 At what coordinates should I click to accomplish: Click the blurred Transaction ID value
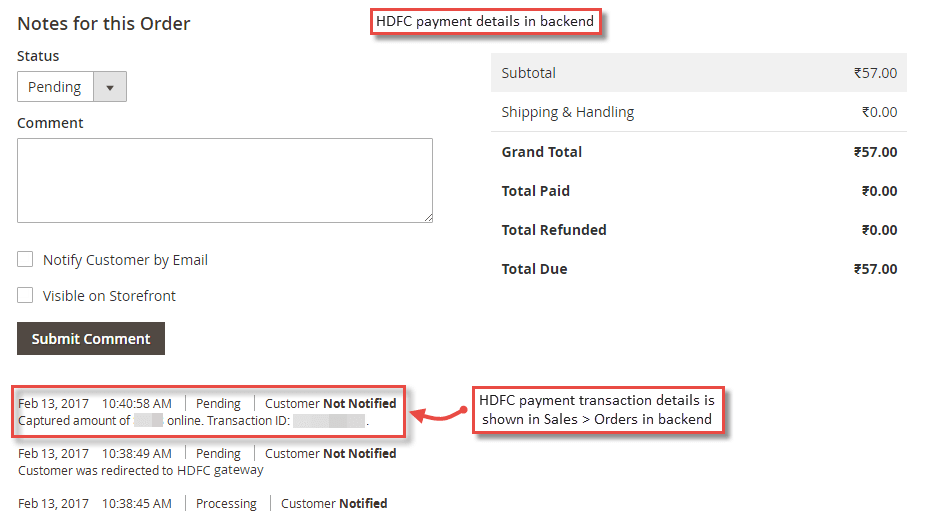pos(329,421)
